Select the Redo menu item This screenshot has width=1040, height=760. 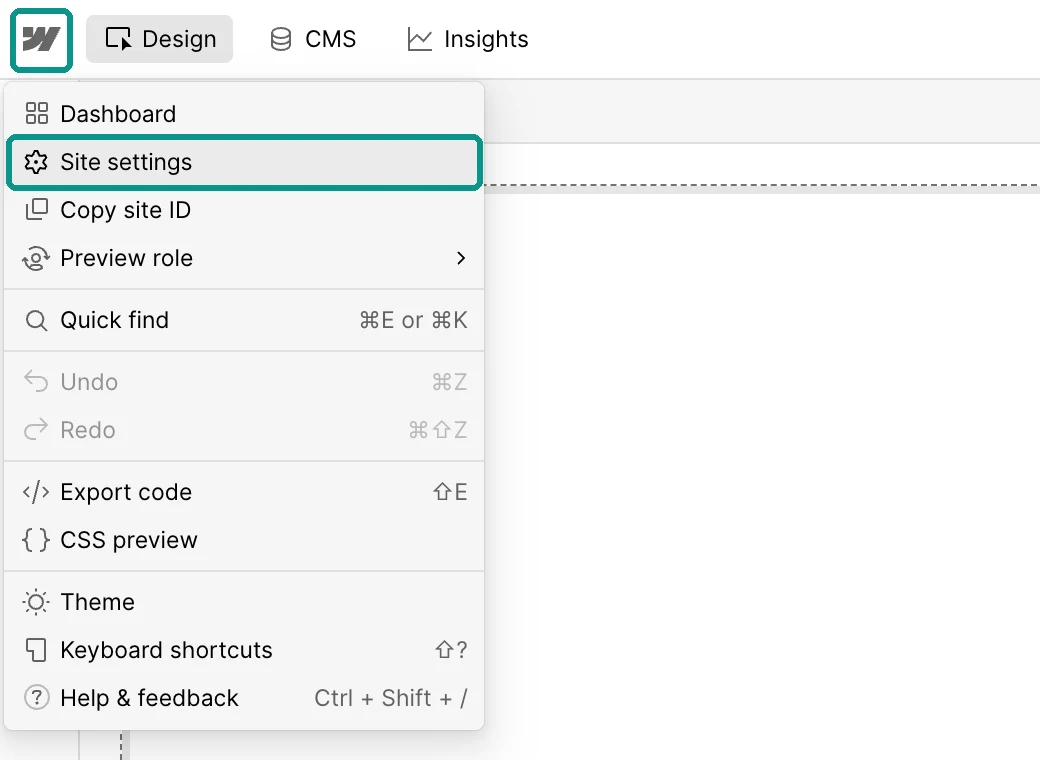point(244,430)
